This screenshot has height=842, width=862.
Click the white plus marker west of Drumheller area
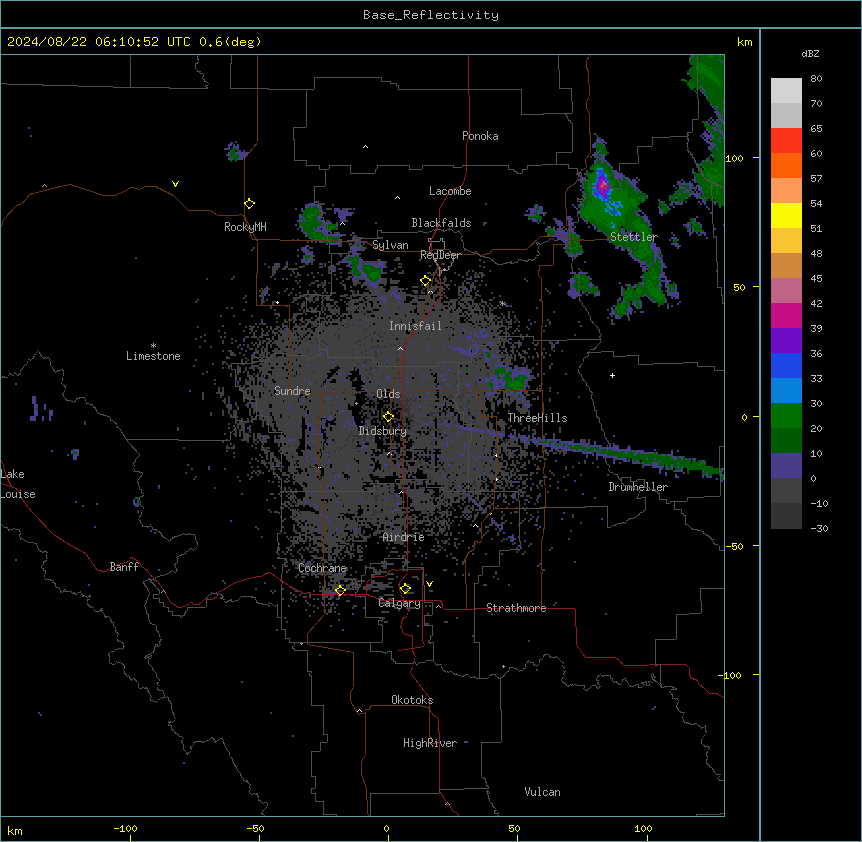[612, 375]
